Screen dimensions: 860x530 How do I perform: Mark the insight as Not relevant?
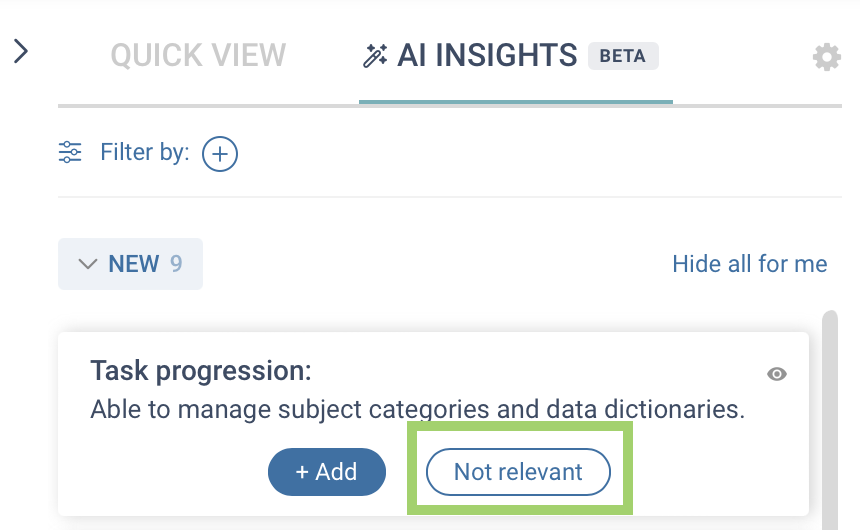click(x=518, y=472)
